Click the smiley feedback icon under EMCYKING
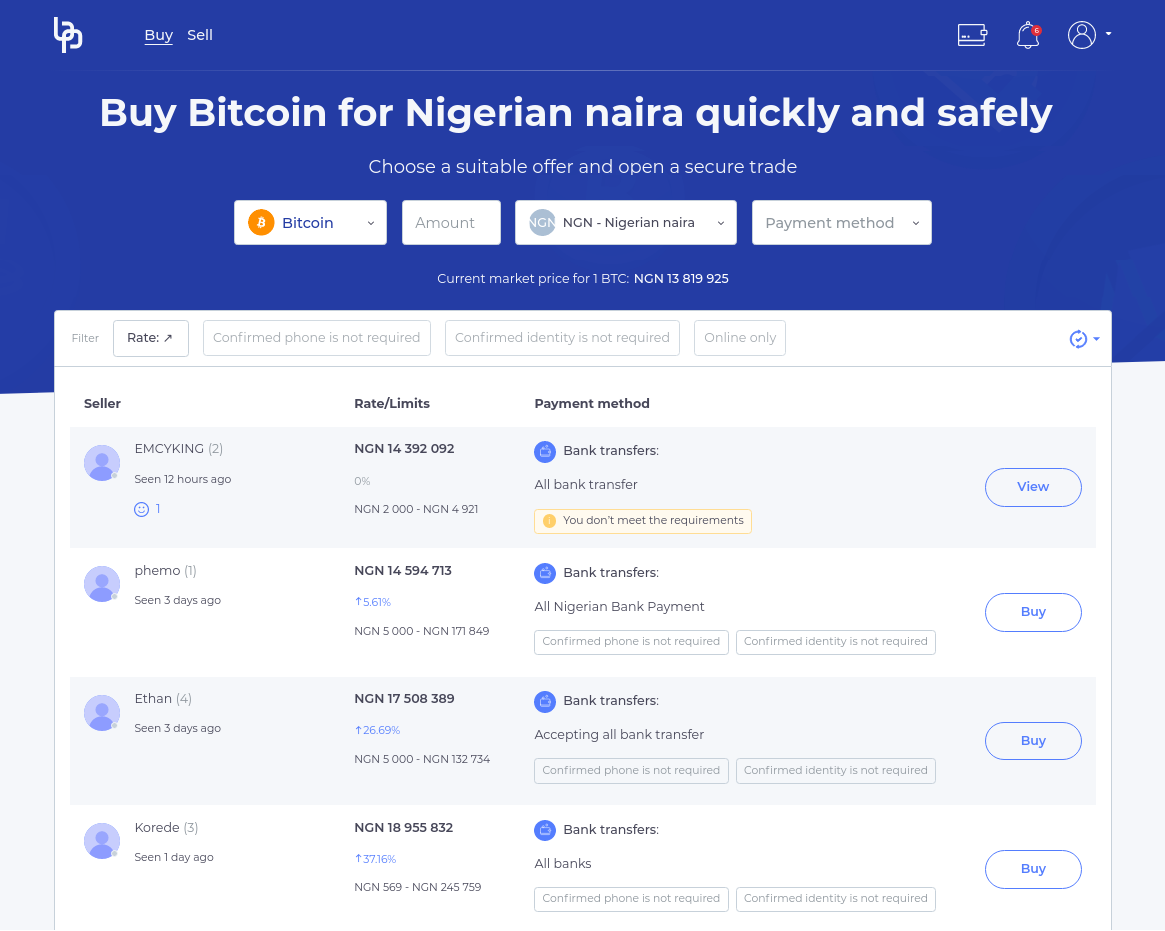 141,509
